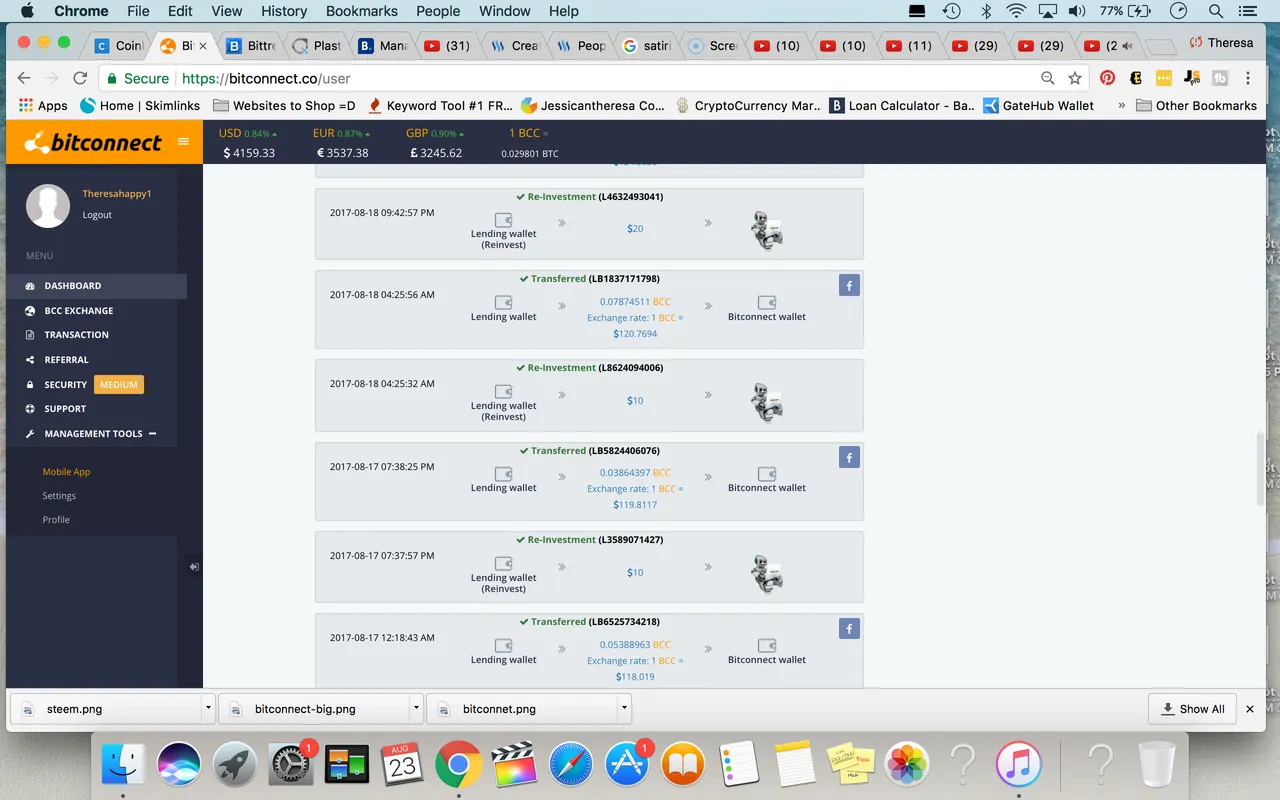Collapse the Management Tools menu
Screen dimensions: 1280x800
[152, 433]
